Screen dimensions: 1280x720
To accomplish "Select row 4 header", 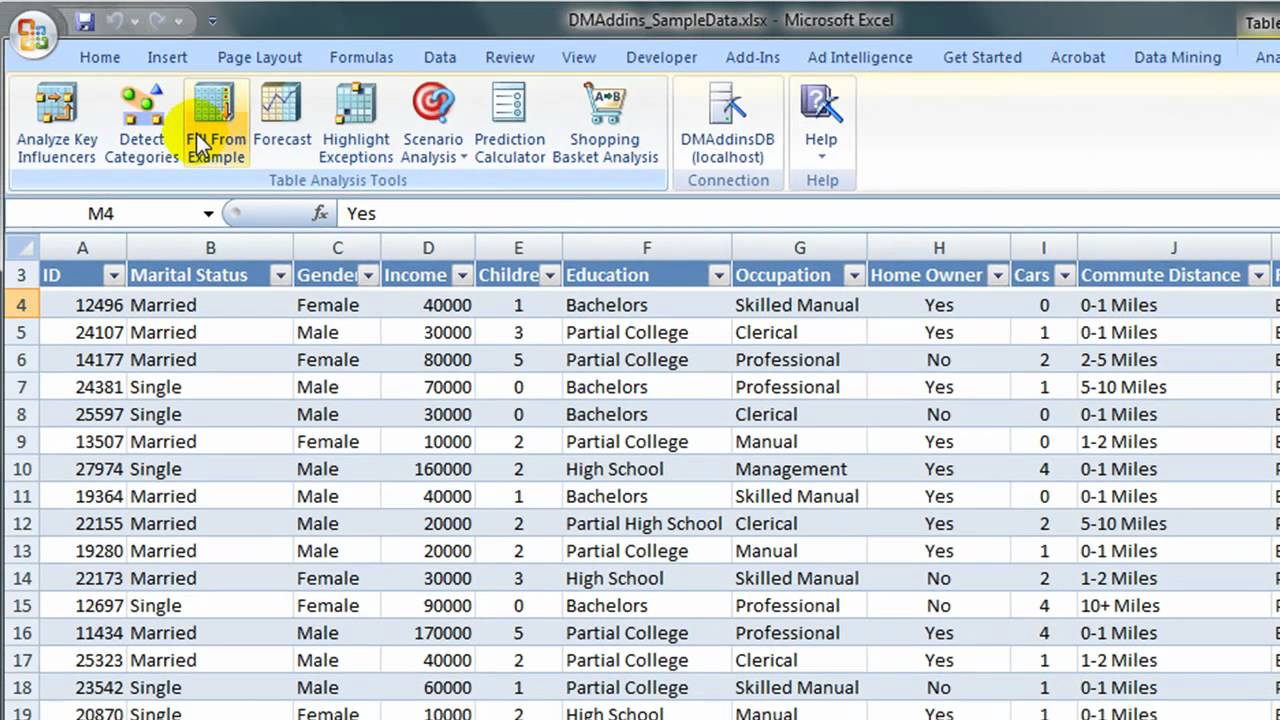I will tap(22, 305).
